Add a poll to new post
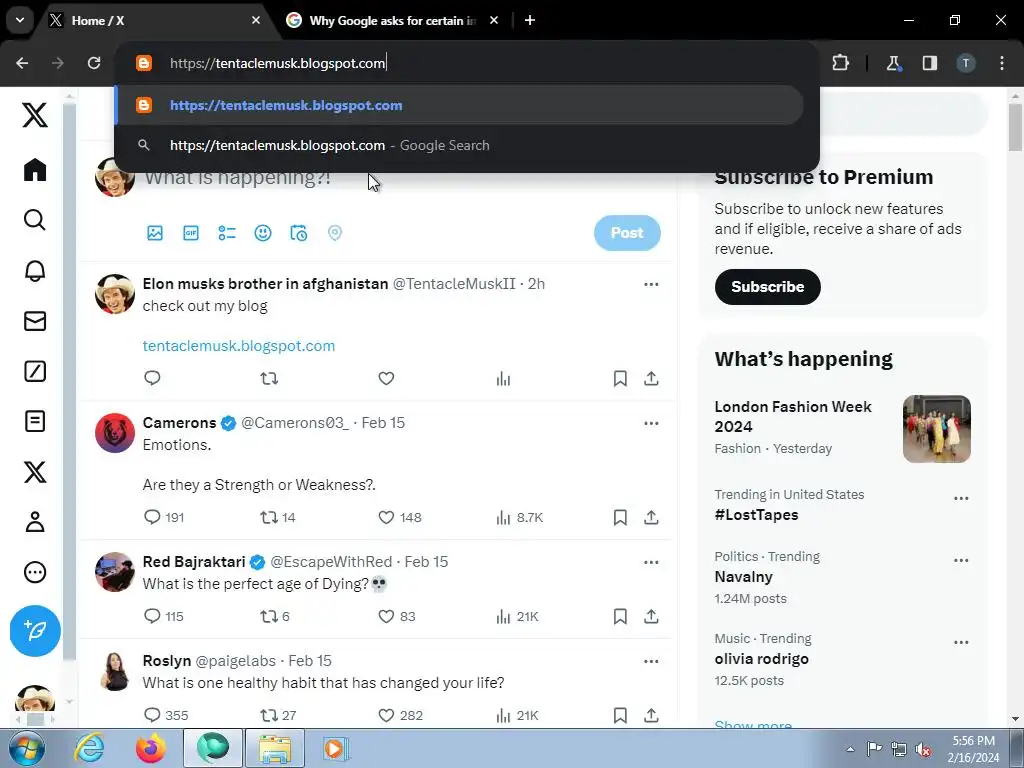The width and height of the screenshot is (1024, 768). click(227, 233)
